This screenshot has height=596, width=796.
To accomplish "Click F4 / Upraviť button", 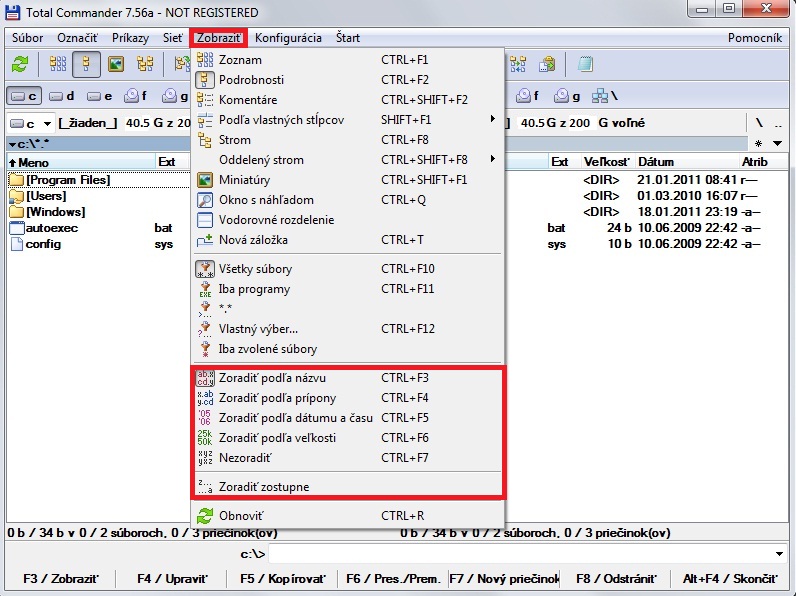I will click(172, 579).
